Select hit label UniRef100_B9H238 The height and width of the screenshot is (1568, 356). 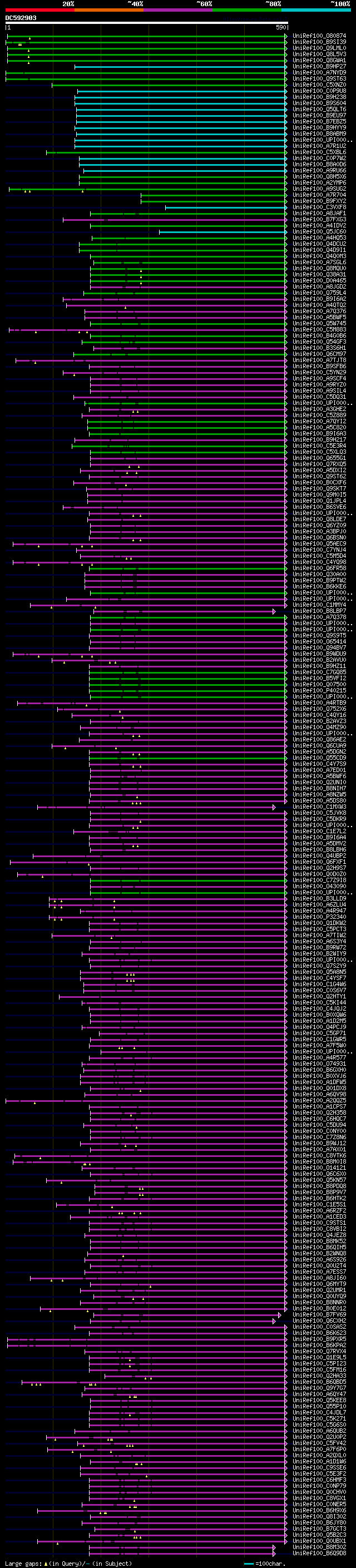(x=319, y=97)
